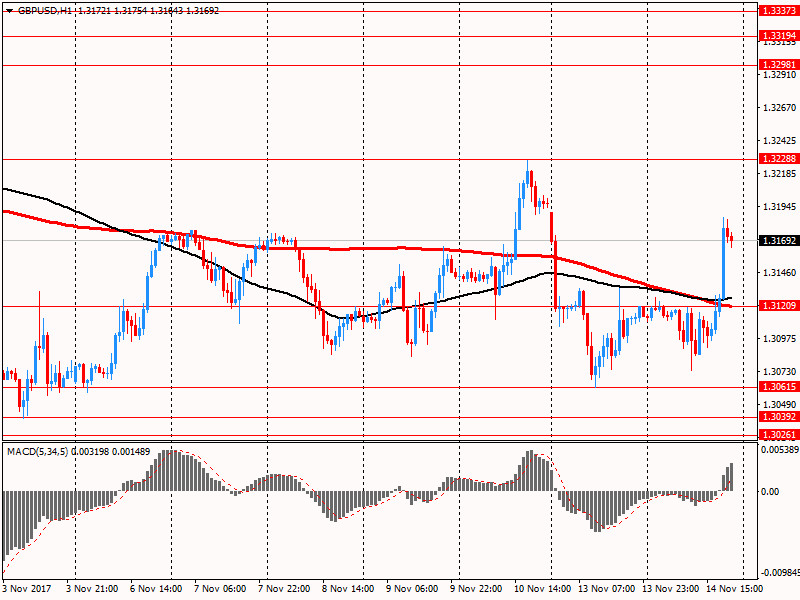Click the MACD scale value -0.009845
Screen dimensions: 800x600
pyautogui.click(x=780, y=573)
